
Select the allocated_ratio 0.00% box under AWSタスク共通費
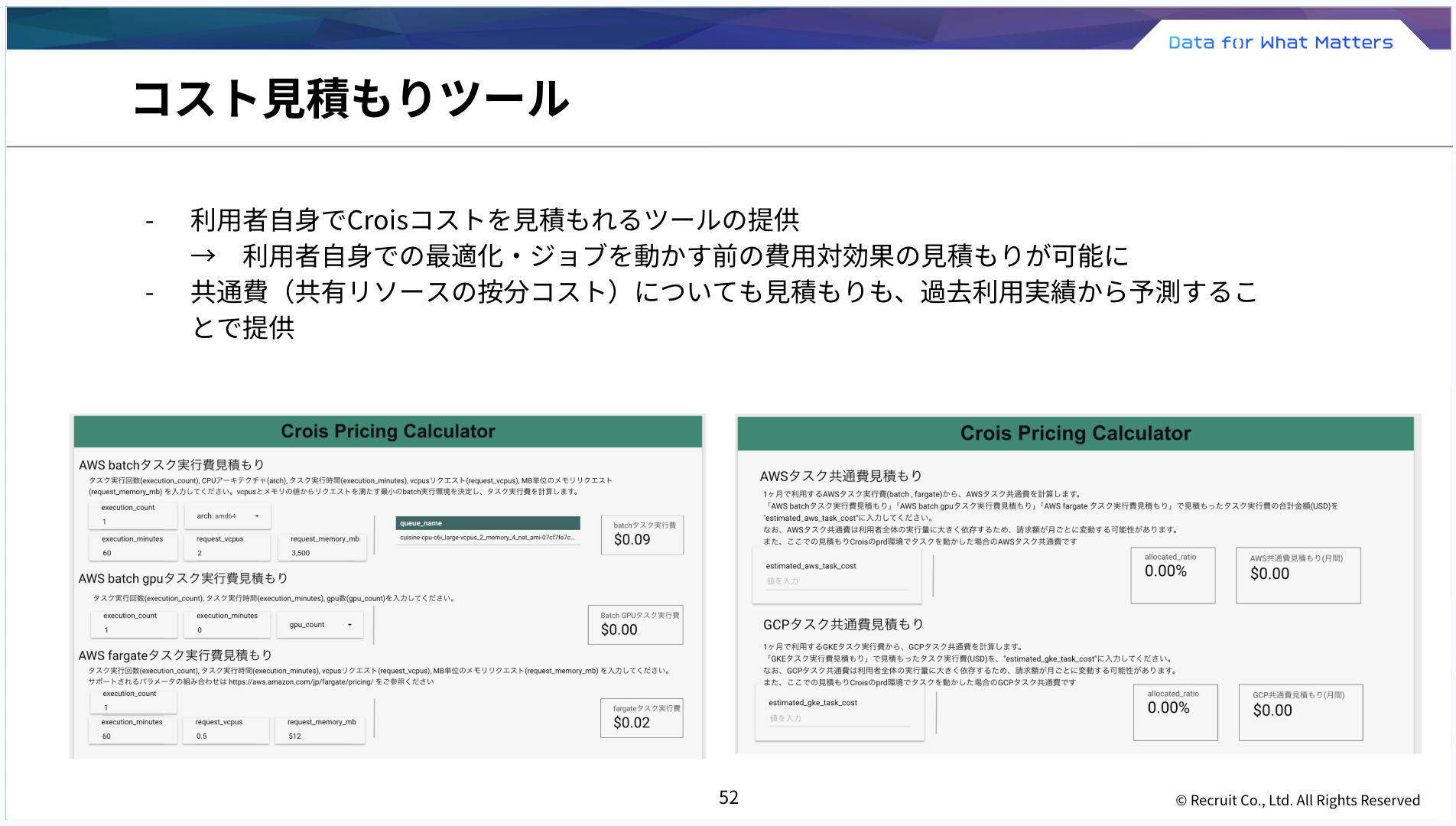pyautogui.click(x=1172, y=575)
